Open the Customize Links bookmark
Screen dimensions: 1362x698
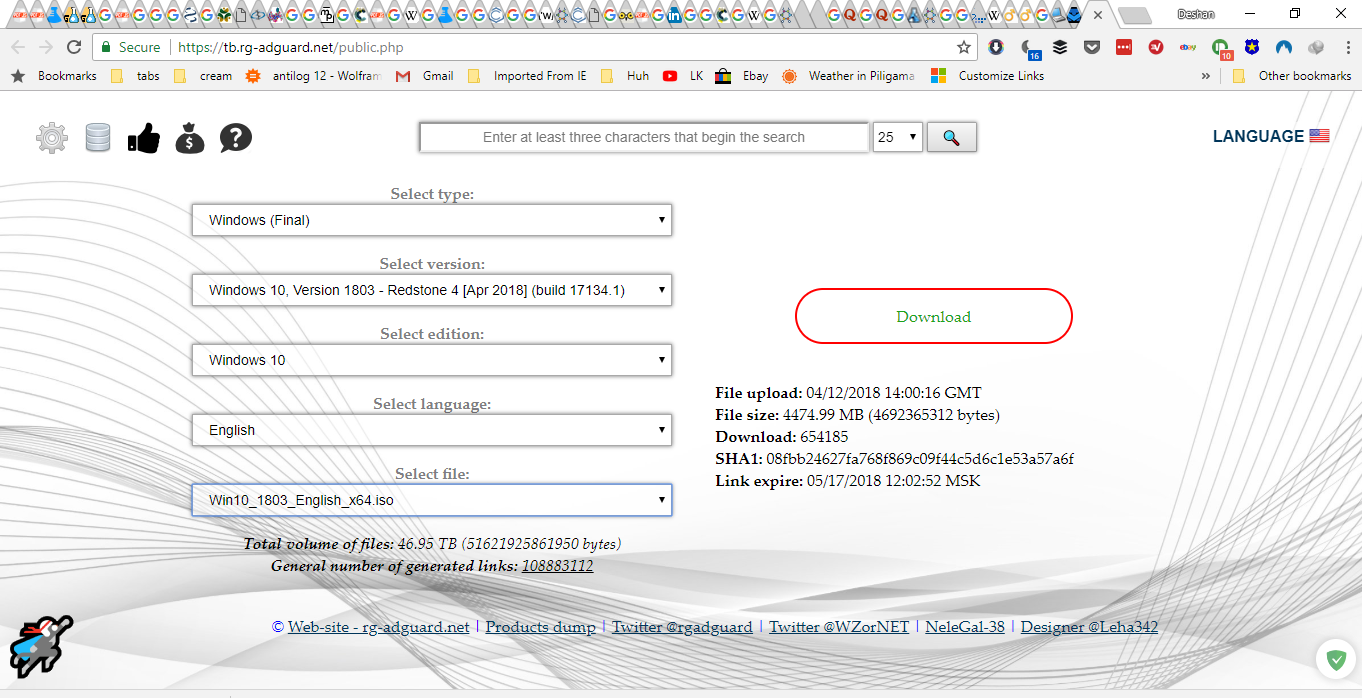point(987,76)
